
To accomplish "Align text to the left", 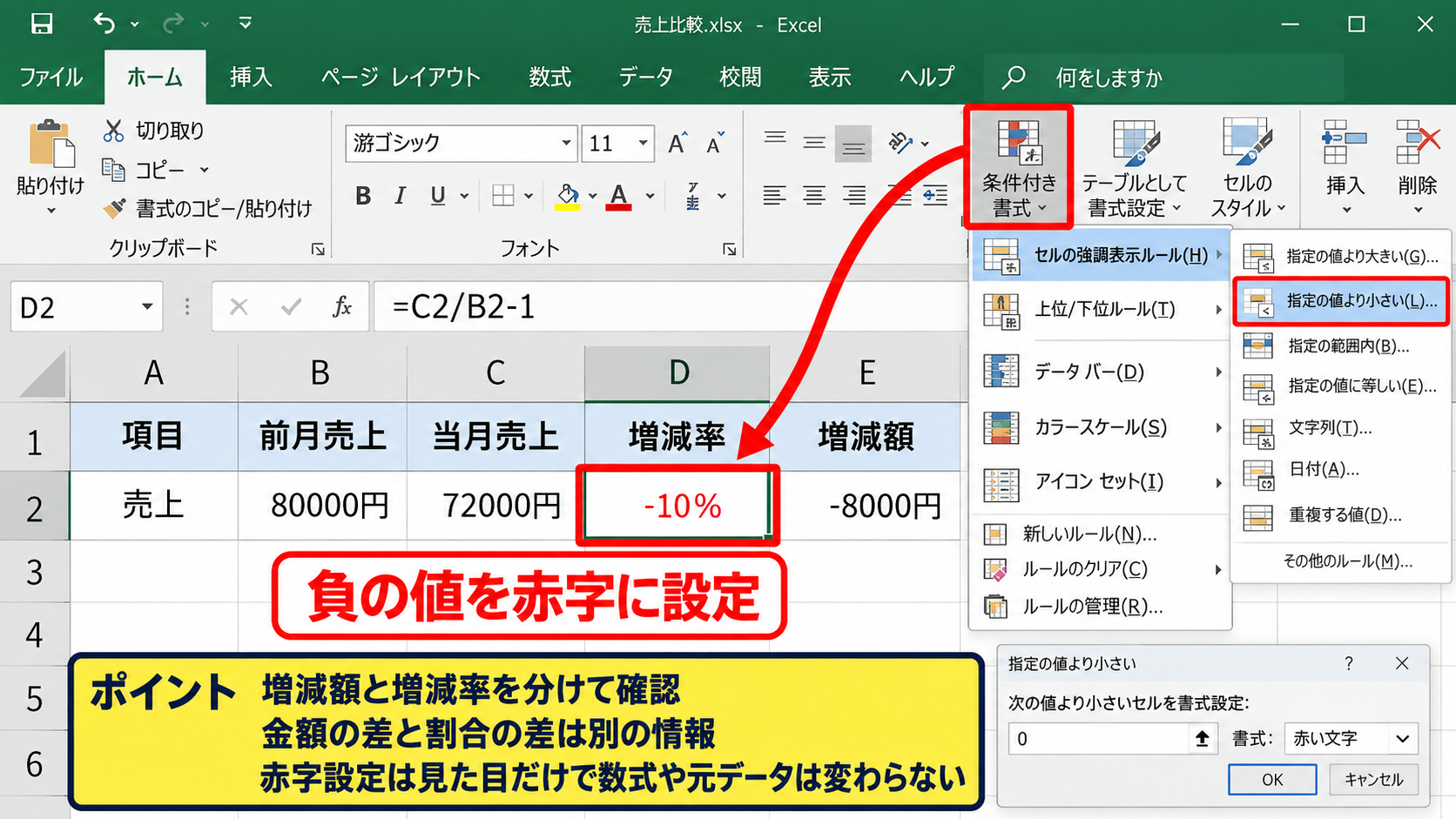I will click(x=773, y=196).
